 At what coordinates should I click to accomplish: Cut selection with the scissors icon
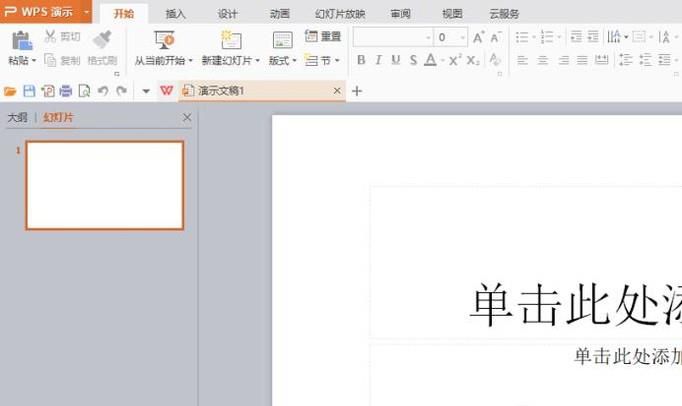click(50, 36)
